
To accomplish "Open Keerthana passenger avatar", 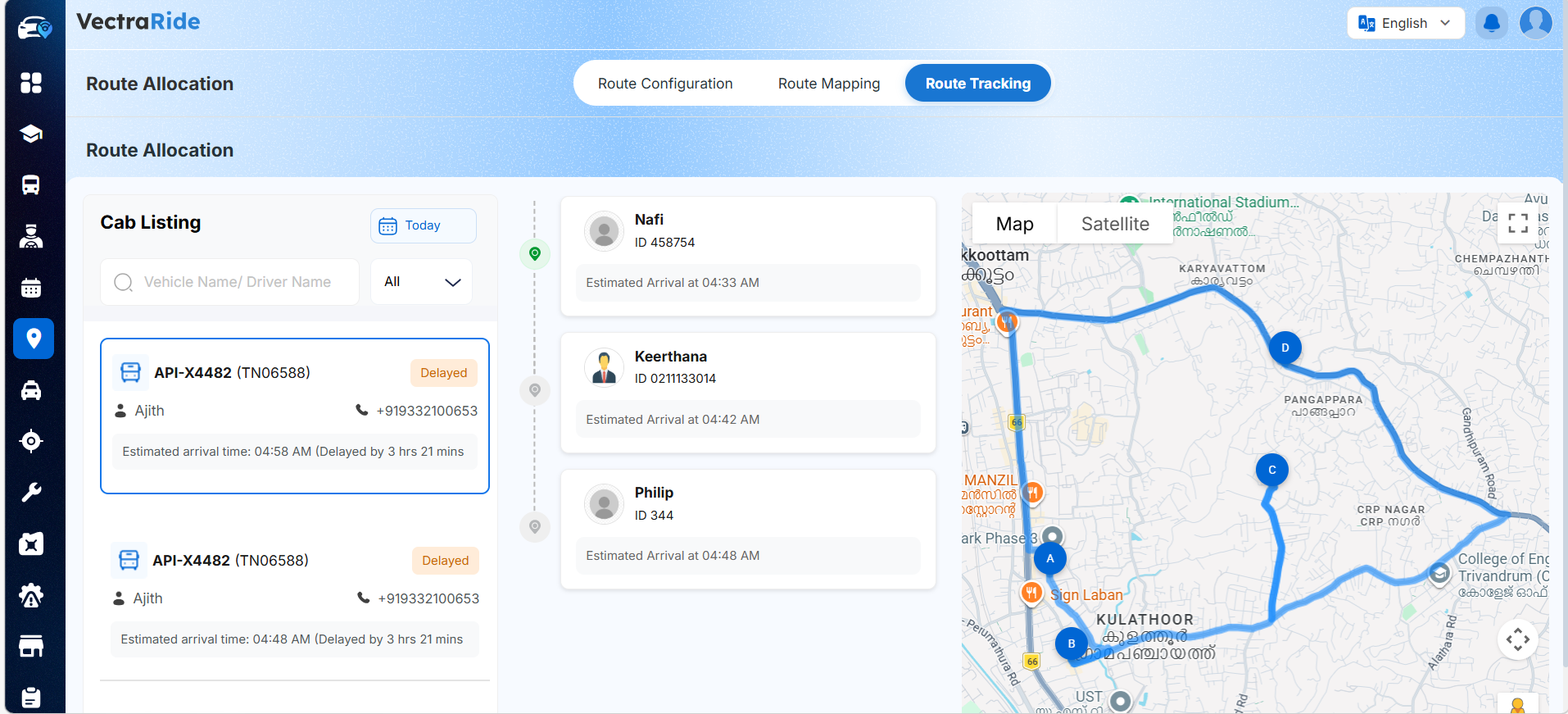I will click(x=605, y=367).
